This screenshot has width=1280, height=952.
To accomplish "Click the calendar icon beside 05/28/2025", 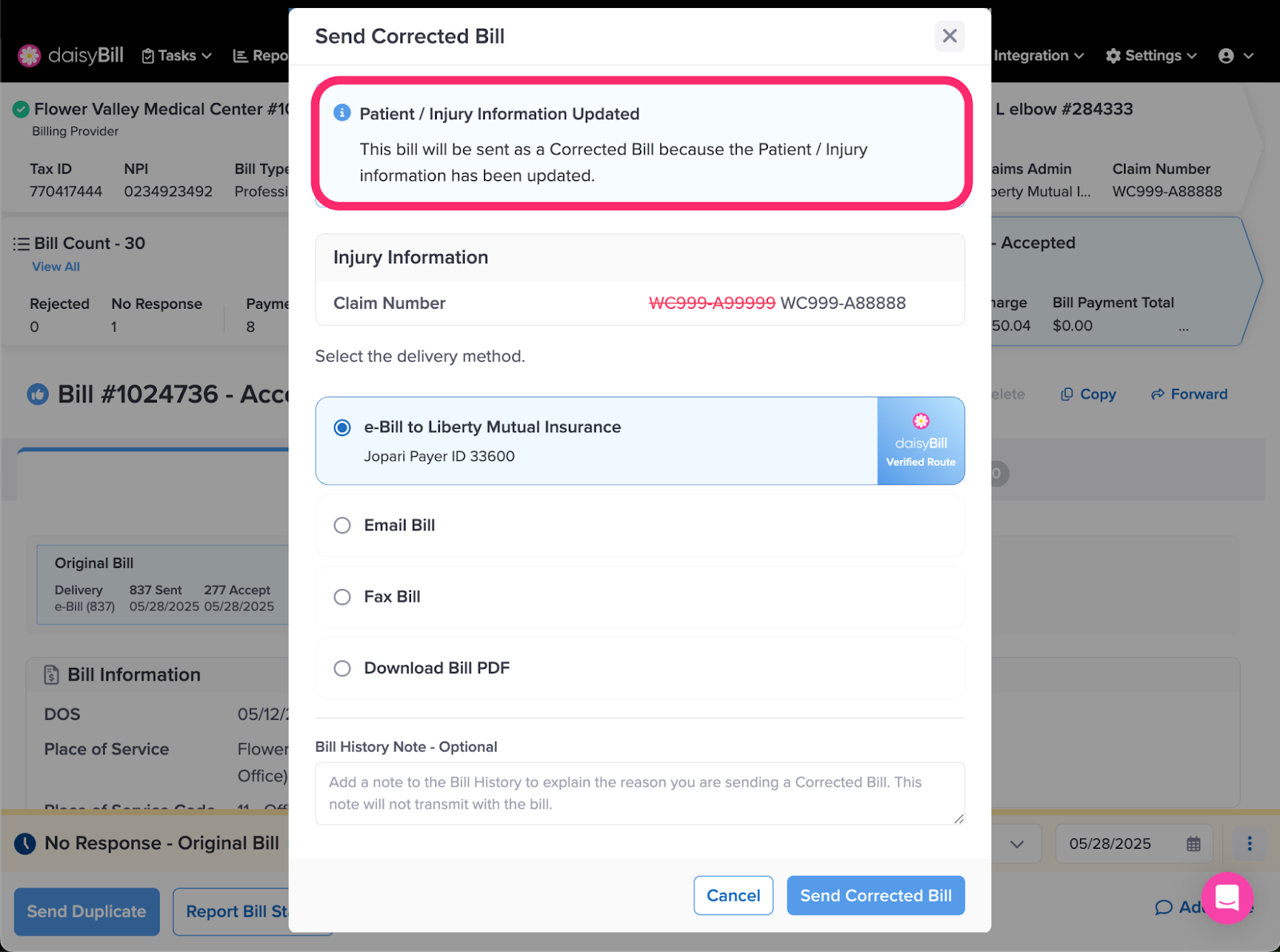I will [x=1194, y=844].
